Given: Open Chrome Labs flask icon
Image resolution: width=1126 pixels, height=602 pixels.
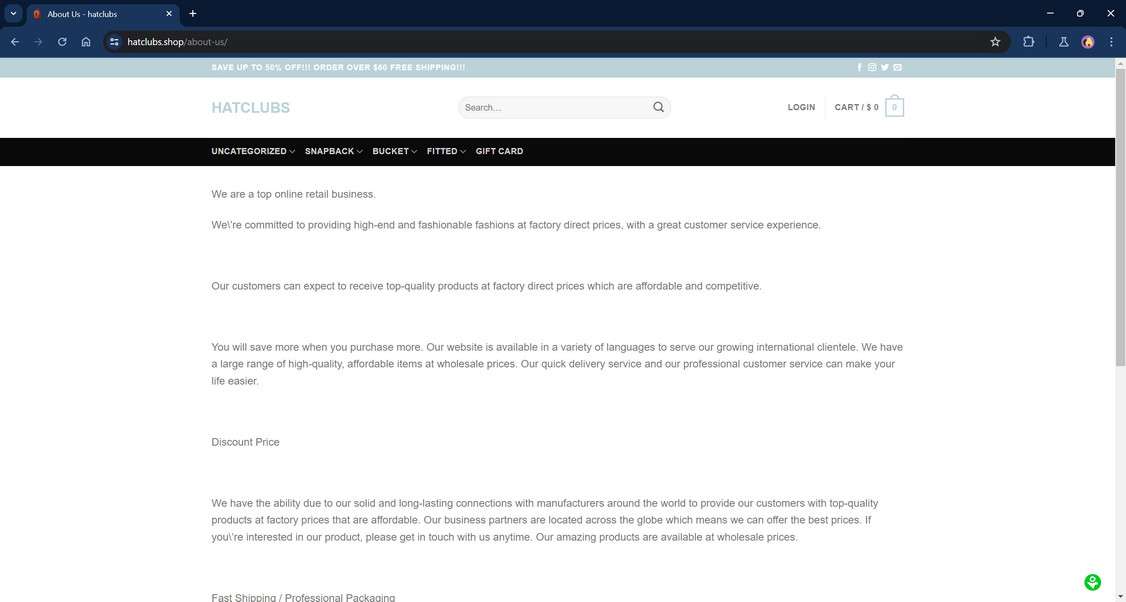Looking at the screenshot, I should tap(1064, 42).
